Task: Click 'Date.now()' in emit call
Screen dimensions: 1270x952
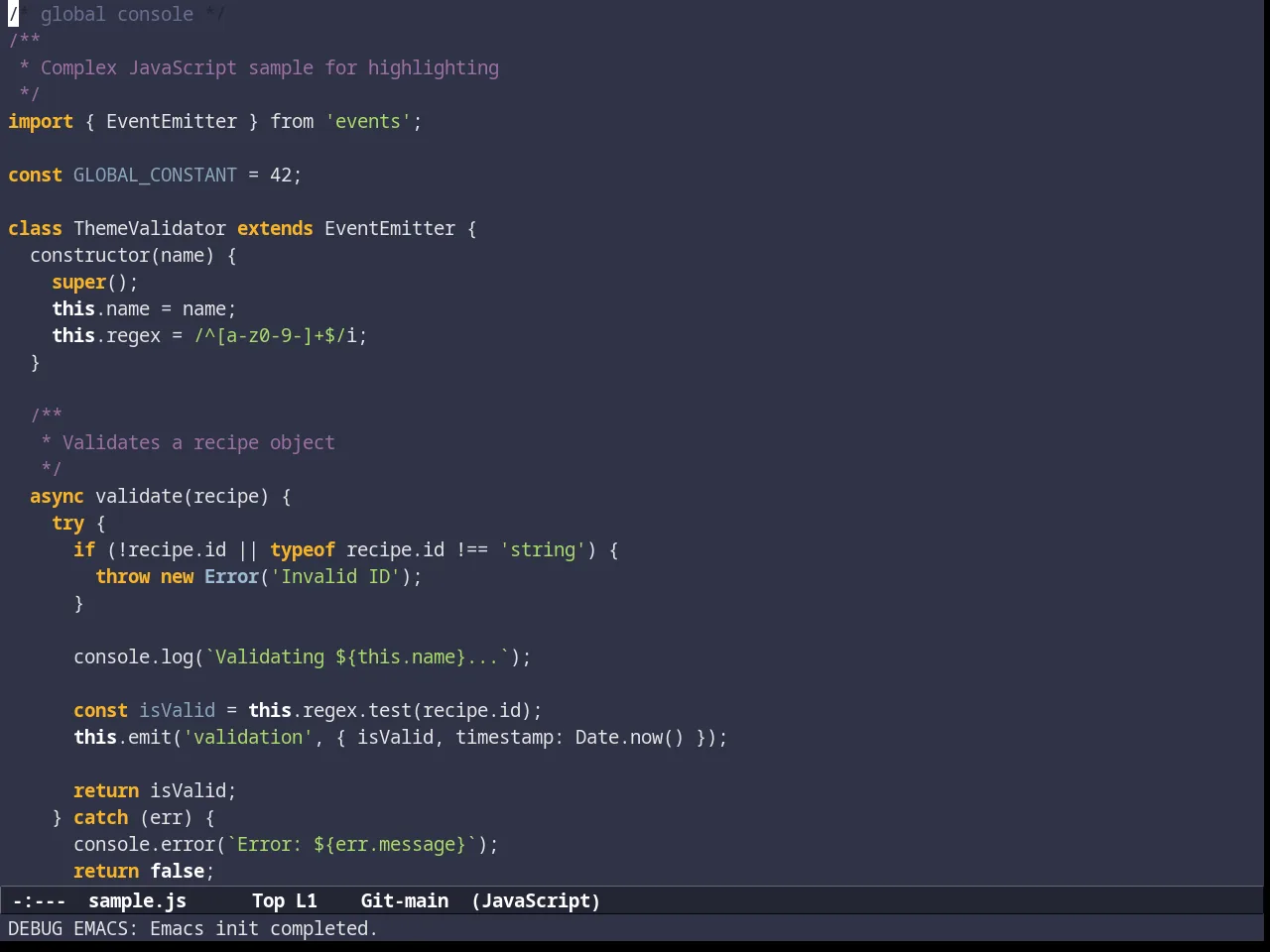Action: (630, 737)
